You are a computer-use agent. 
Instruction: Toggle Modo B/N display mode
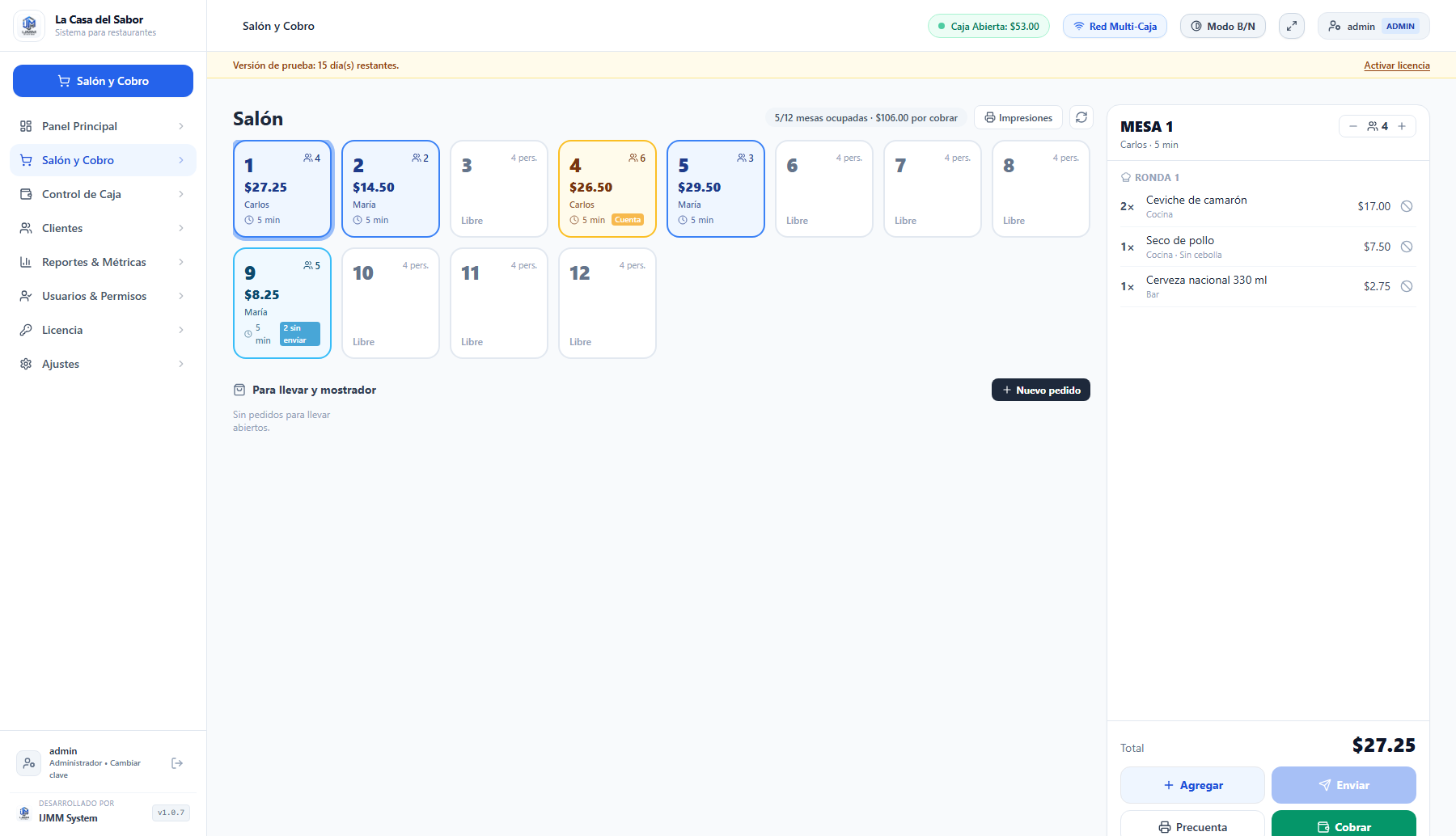coord(1223,26)
